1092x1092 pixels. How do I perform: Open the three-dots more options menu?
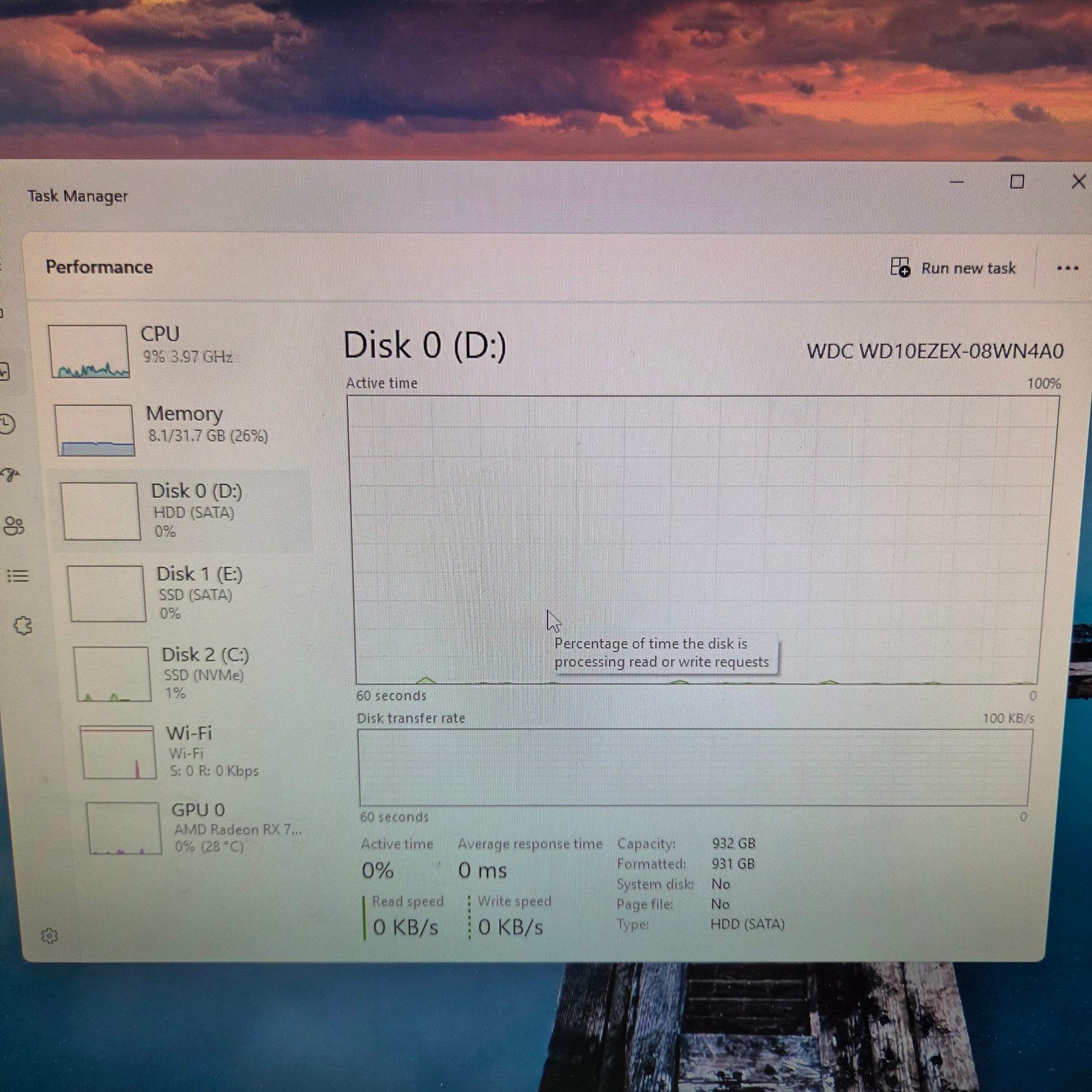1067,268
